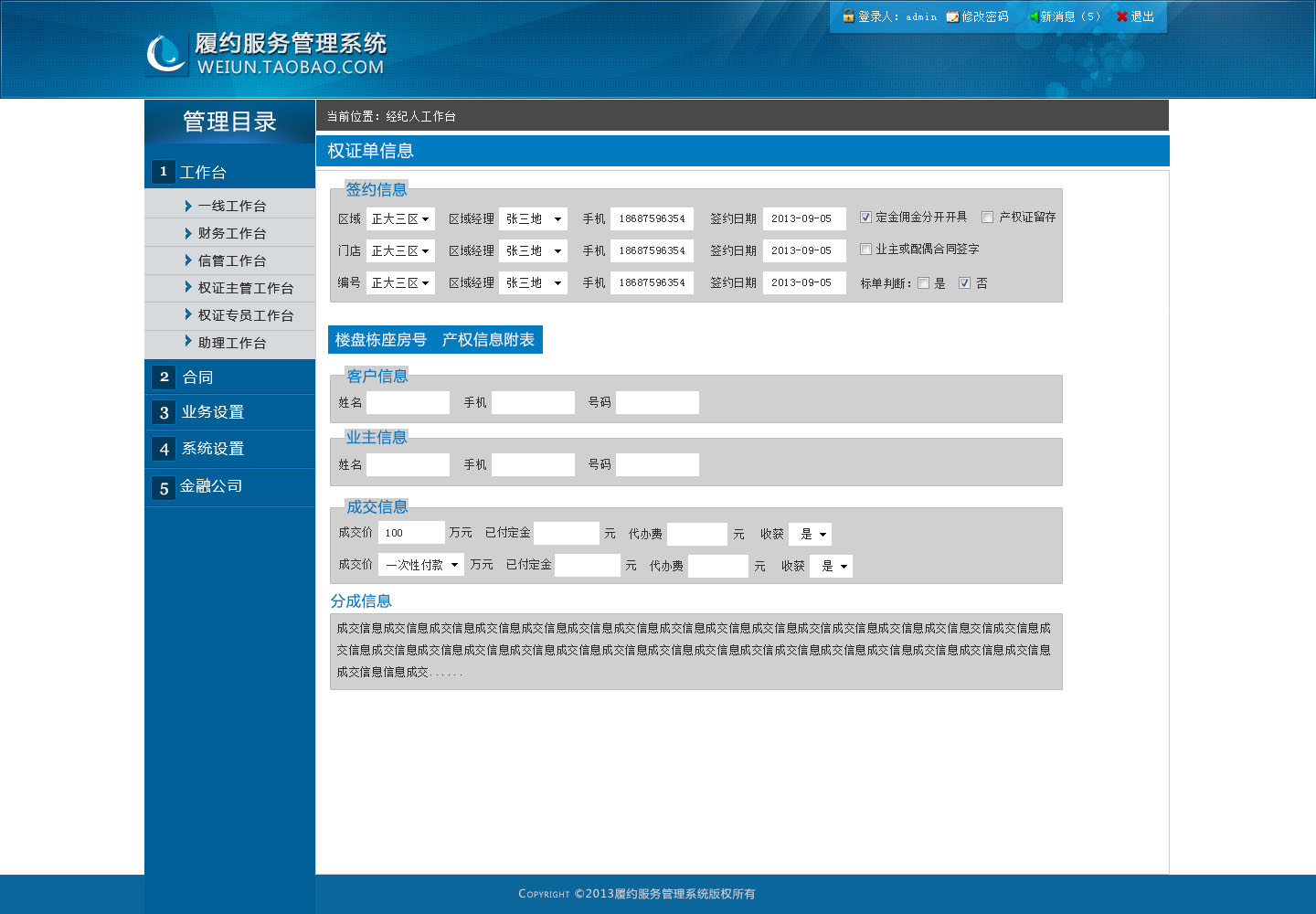This screenshot has height=914, width=1316.
Task: Click 业主信息 号码 input field
Action: tap(657, 464)
